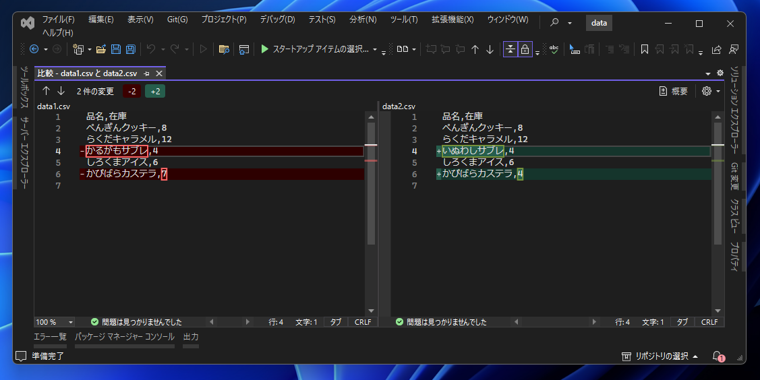Open the ソリューション エクスプローラー side tab
Screen dimensions: 760x380
click(735, 110)
